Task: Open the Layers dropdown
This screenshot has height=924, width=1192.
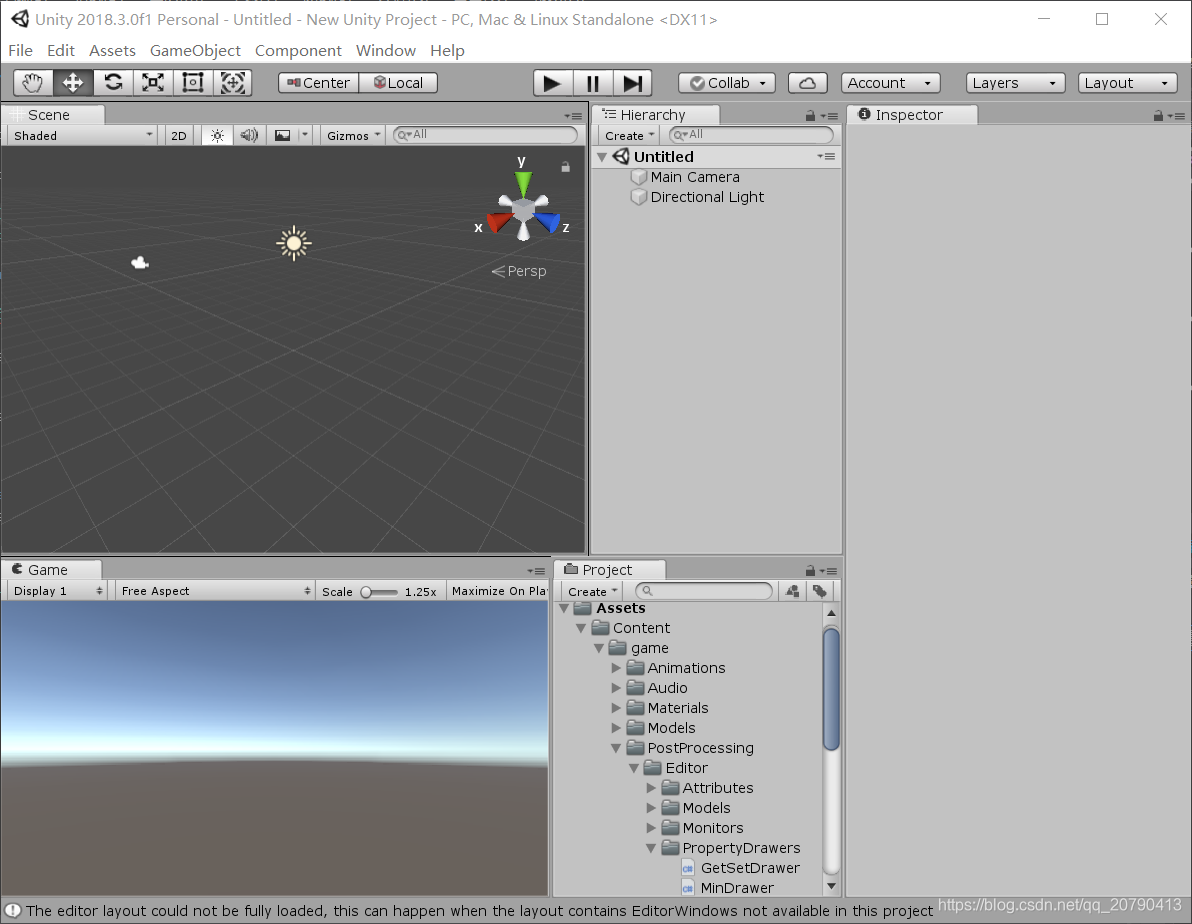Action: [1015, 83]
